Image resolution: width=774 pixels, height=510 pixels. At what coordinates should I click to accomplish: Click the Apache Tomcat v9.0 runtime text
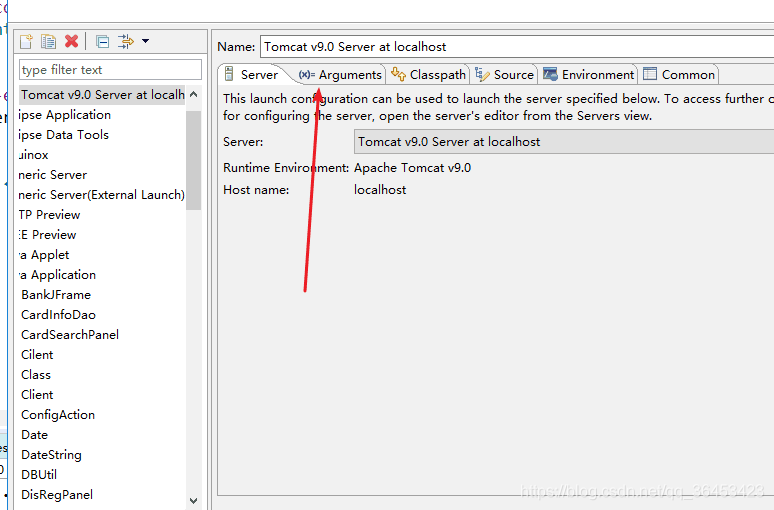412,168
